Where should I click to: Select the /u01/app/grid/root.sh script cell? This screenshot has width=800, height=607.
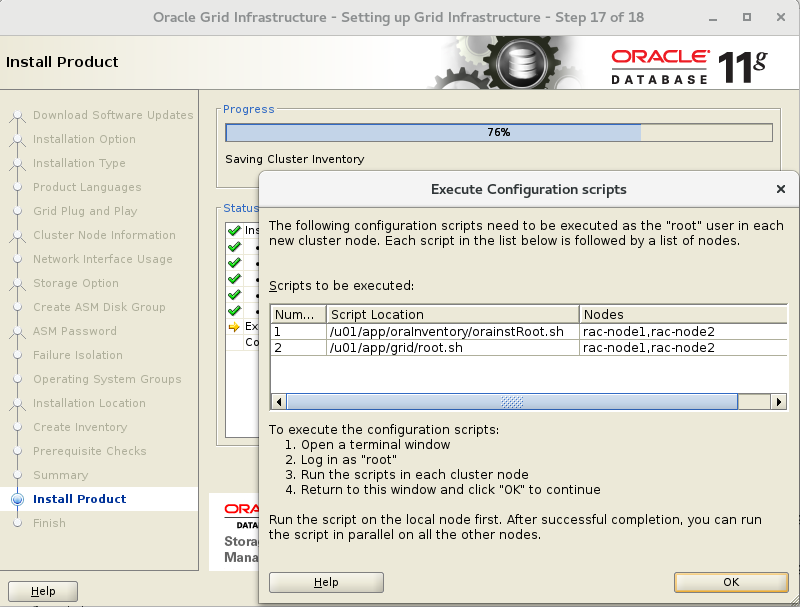point(453,348)
